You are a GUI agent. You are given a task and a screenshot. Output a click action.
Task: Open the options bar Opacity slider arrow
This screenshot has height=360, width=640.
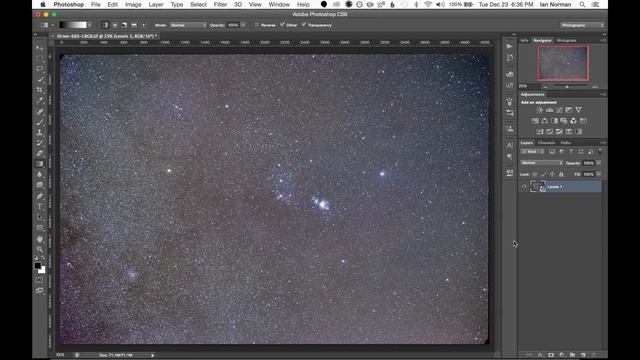[243, 25]
